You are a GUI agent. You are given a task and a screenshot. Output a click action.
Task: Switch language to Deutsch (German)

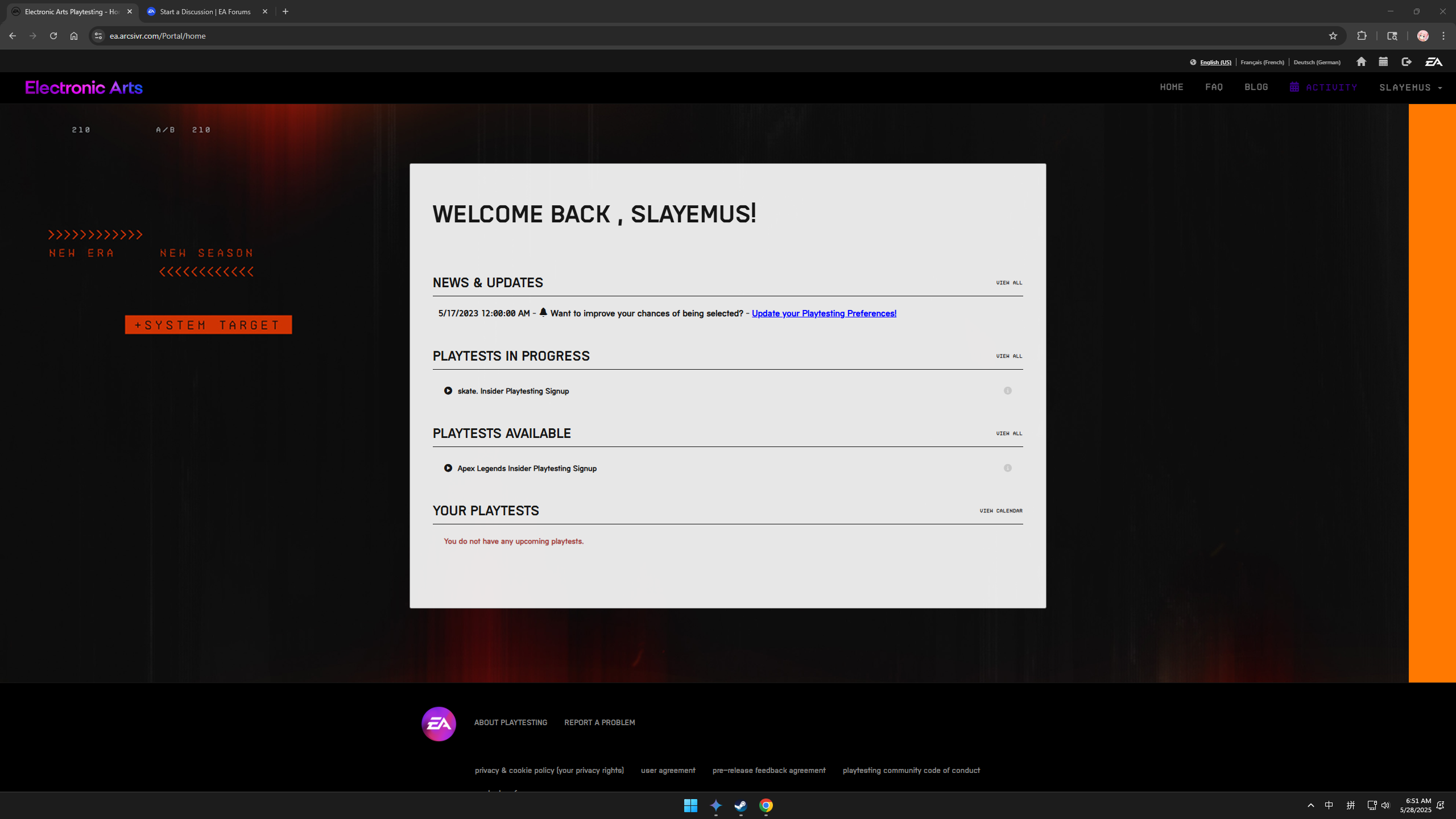click(1317, 63)
